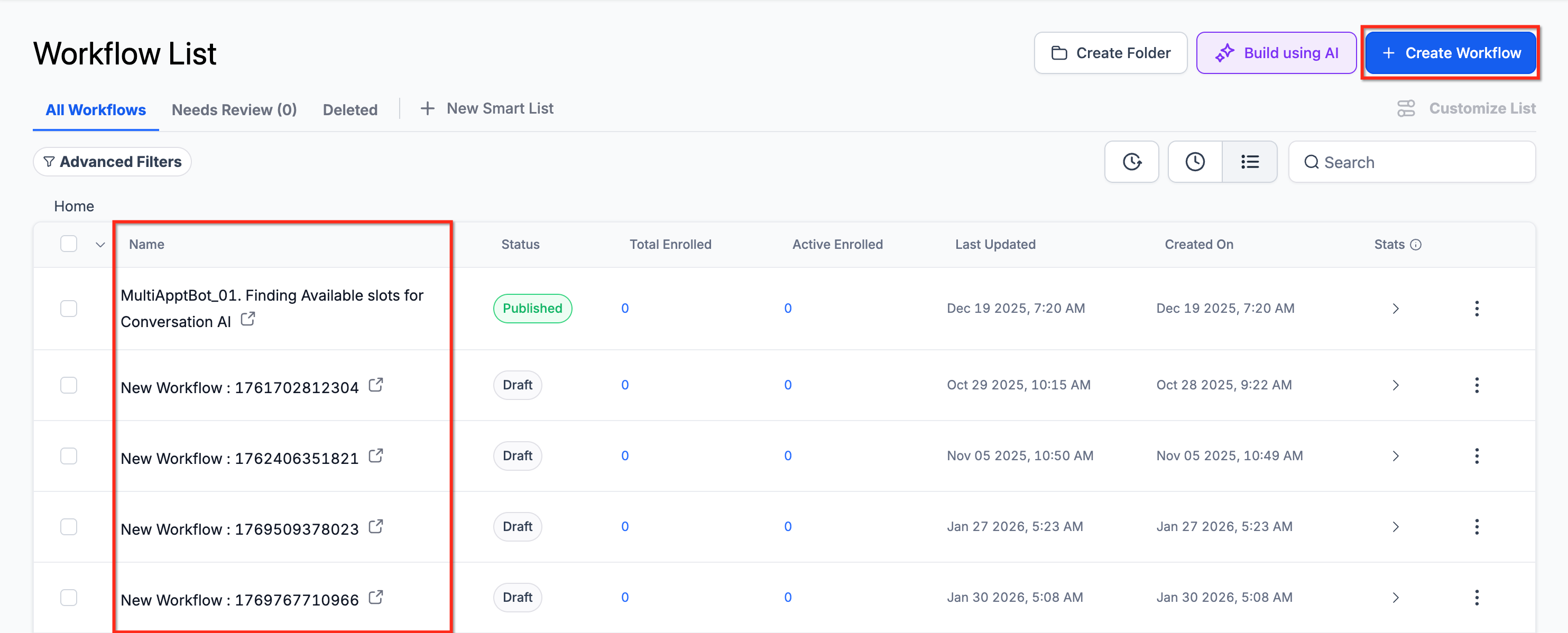Click the clock-with-arrow icon button
Screen dimensions: 1568x633
1131,162
